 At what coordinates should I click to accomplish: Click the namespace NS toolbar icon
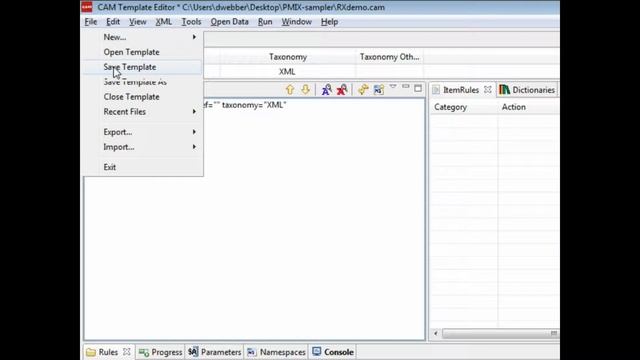click(x=379, y=89)
